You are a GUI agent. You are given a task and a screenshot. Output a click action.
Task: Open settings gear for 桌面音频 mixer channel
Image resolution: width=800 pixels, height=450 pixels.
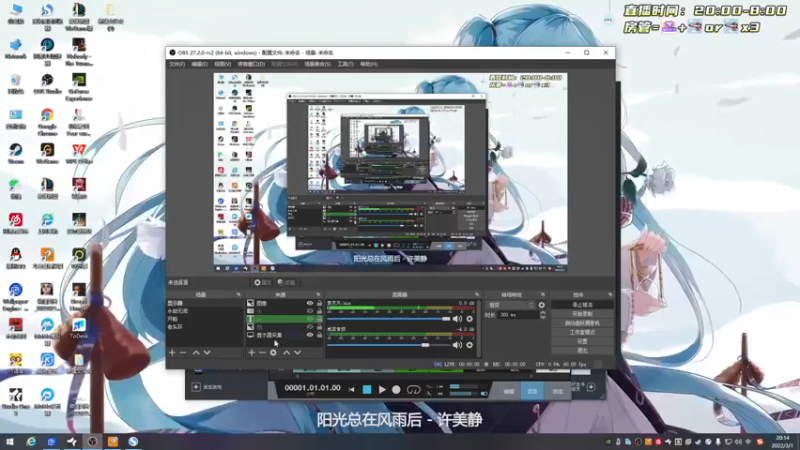(x=469, y=345)
